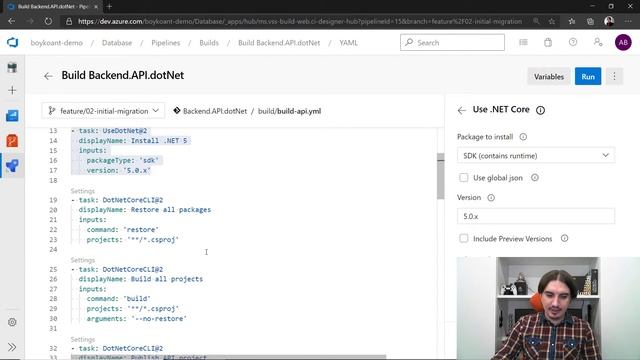Click the editor vertical scrollbar thumb
This screenshot has width=640, height=360.
point(440,176)
